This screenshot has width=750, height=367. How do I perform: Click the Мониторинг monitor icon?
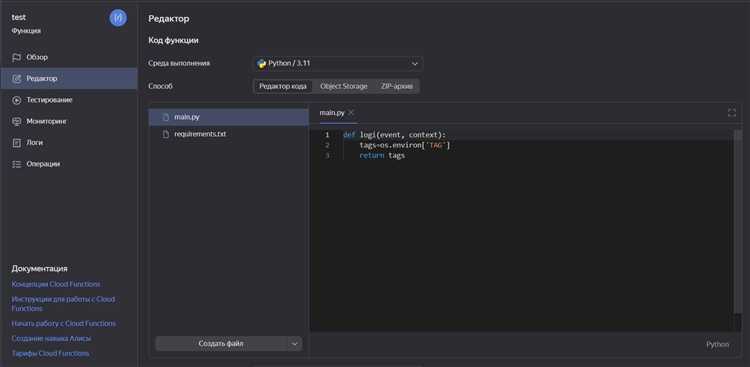17,122
